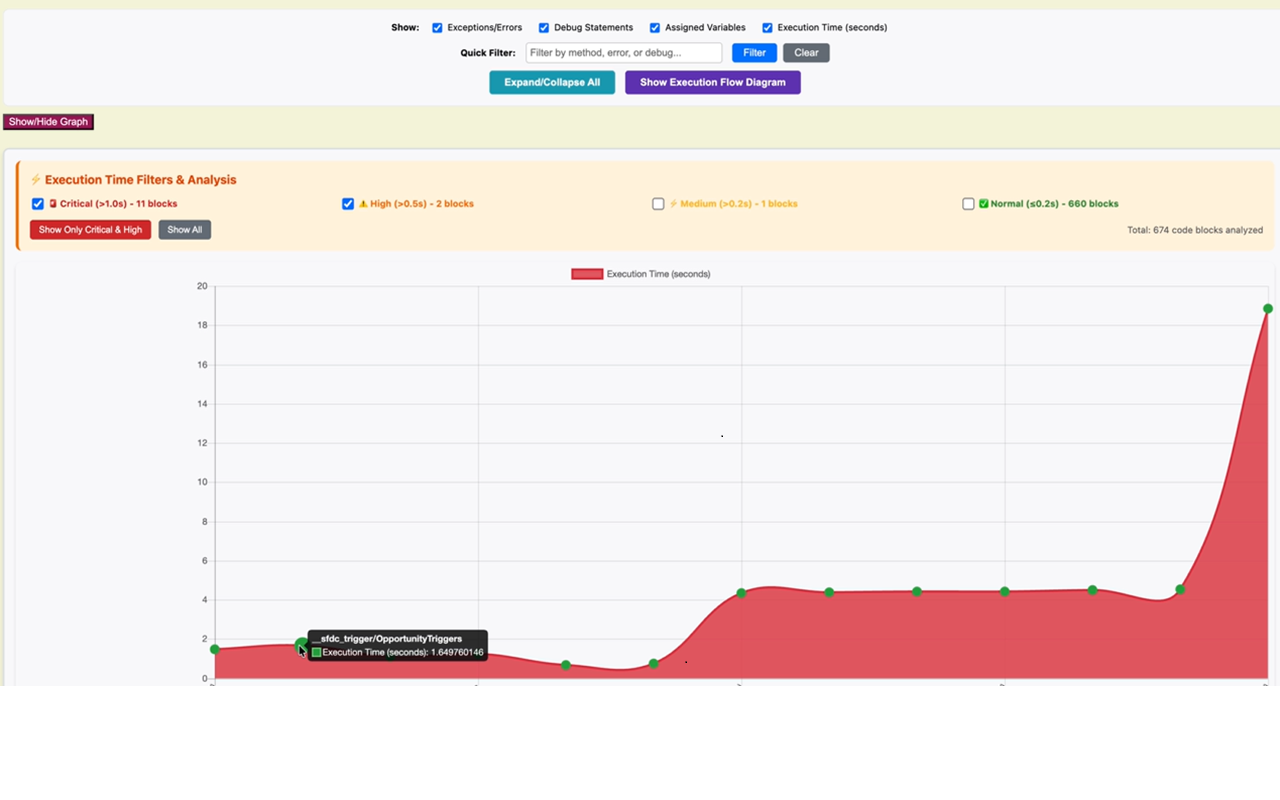Click Show Only Critical & High
The height and width of the screenshot is (800, 1280).
[90, 230]
